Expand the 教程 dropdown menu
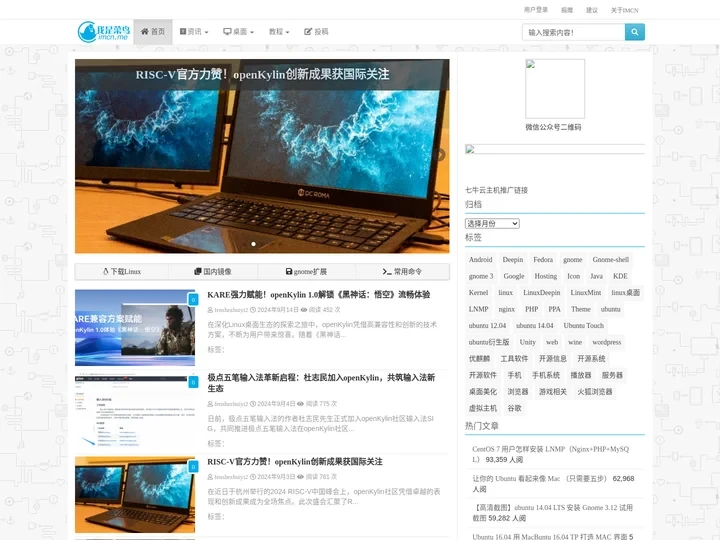720x540 pixels. 279,32
